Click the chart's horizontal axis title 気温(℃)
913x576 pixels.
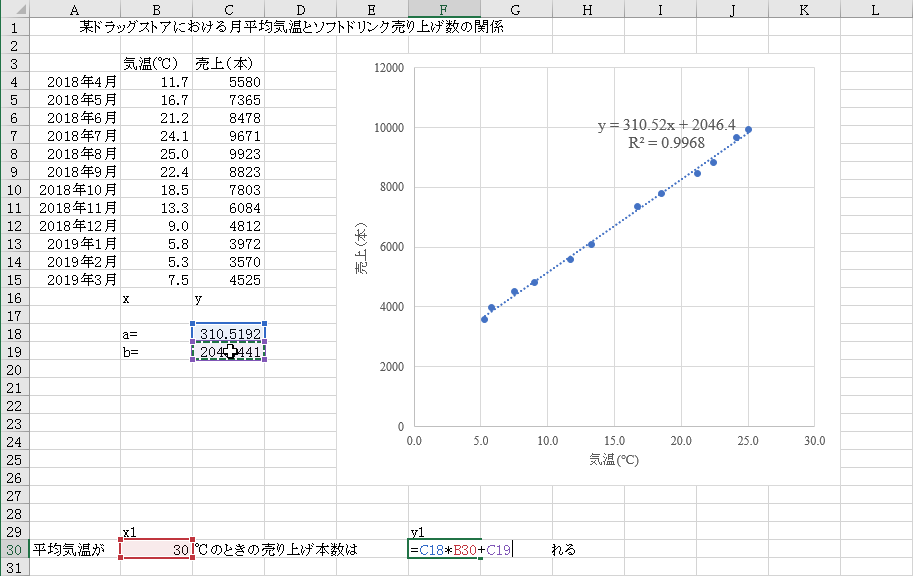coord(613,461)
